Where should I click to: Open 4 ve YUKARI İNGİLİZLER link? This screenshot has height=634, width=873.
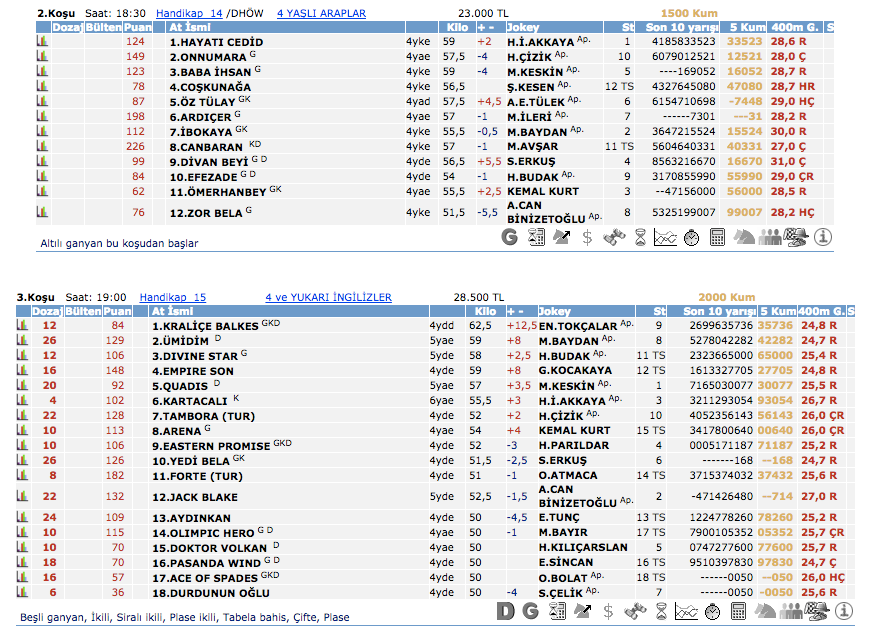pyautogui.click(x=328, y=297)
